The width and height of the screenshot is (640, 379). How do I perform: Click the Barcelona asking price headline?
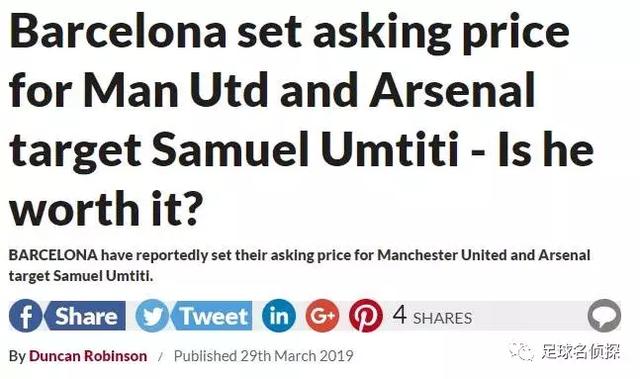click(x=301, y=120)
